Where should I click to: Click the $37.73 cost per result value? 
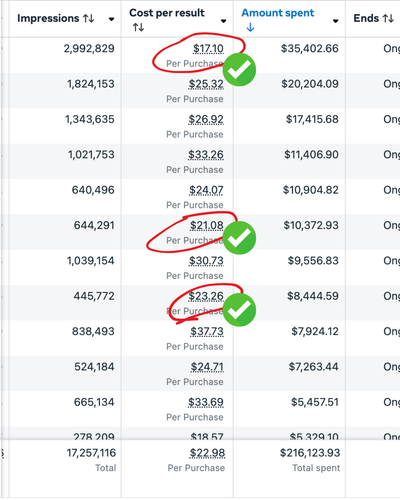pos(207,332)
